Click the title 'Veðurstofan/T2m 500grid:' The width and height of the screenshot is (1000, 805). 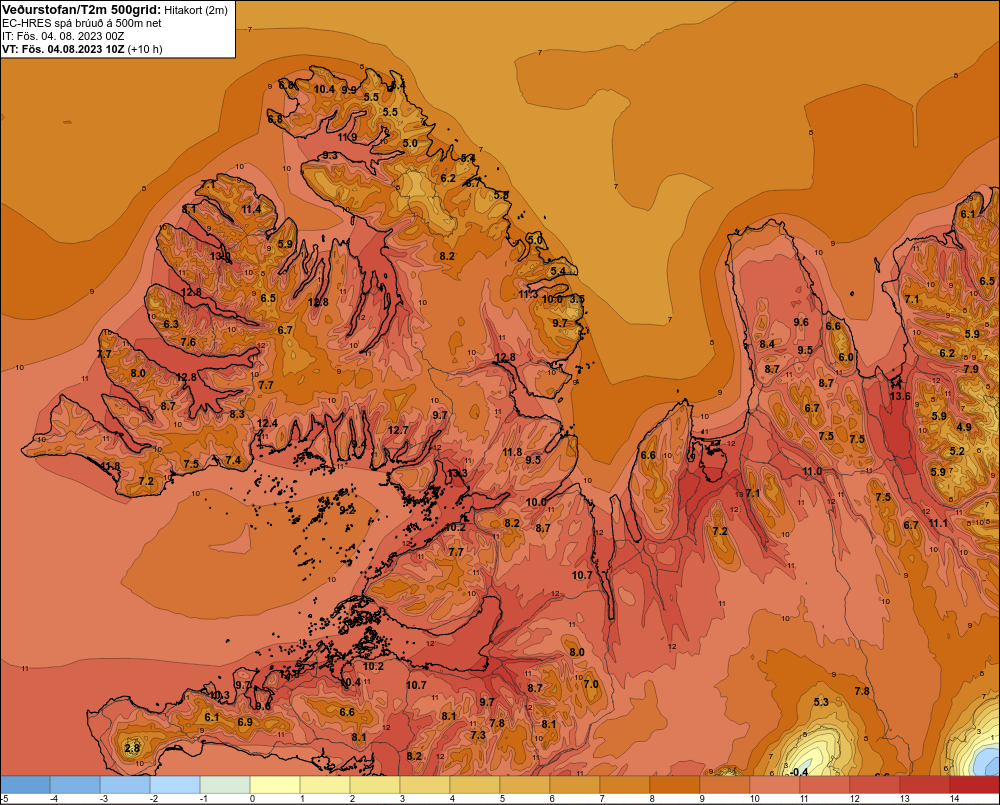tap(82, 10)
